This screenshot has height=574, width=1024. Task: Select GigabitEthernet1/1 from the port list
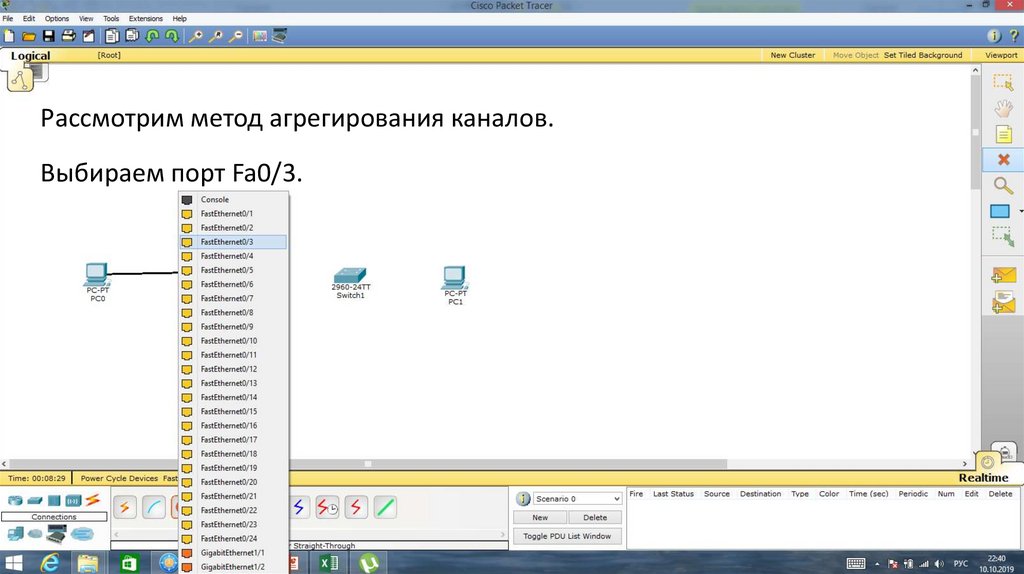233,552
